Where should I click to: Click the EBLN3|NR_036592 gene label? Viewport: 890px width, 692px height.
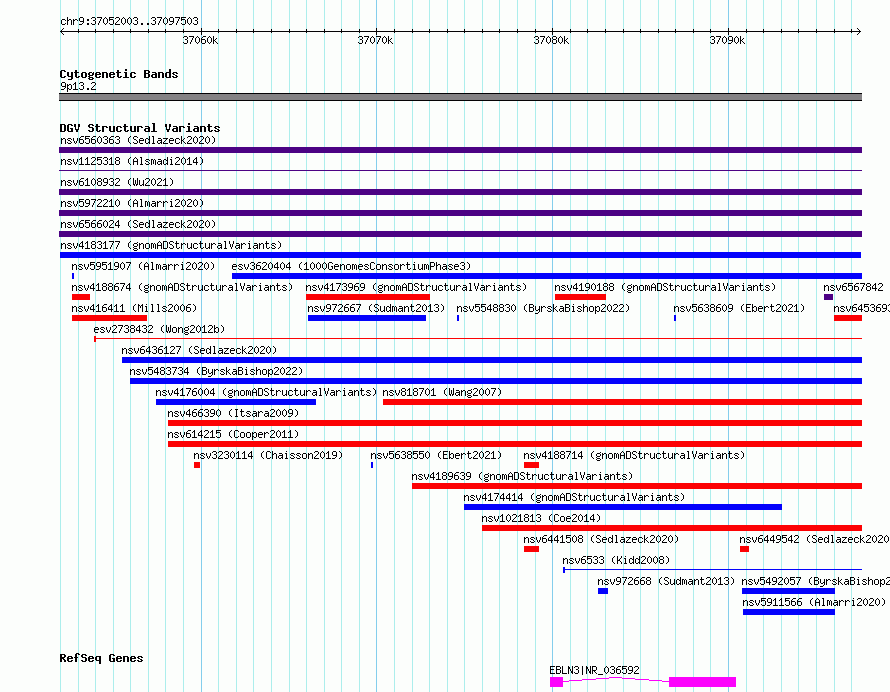click(594, 670)
